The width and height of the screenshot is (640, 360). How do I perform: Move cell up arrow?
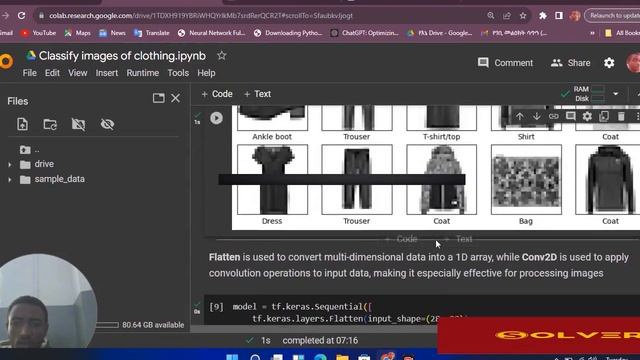pos(519,116)
